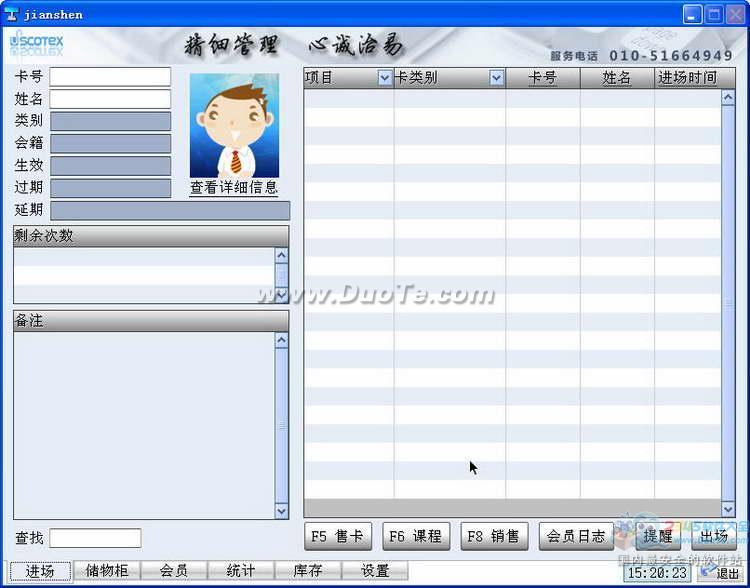The height and width of the screenshot is (588, 750).
Task: Click the member avatar photo
Action: (x=234, y=125)
